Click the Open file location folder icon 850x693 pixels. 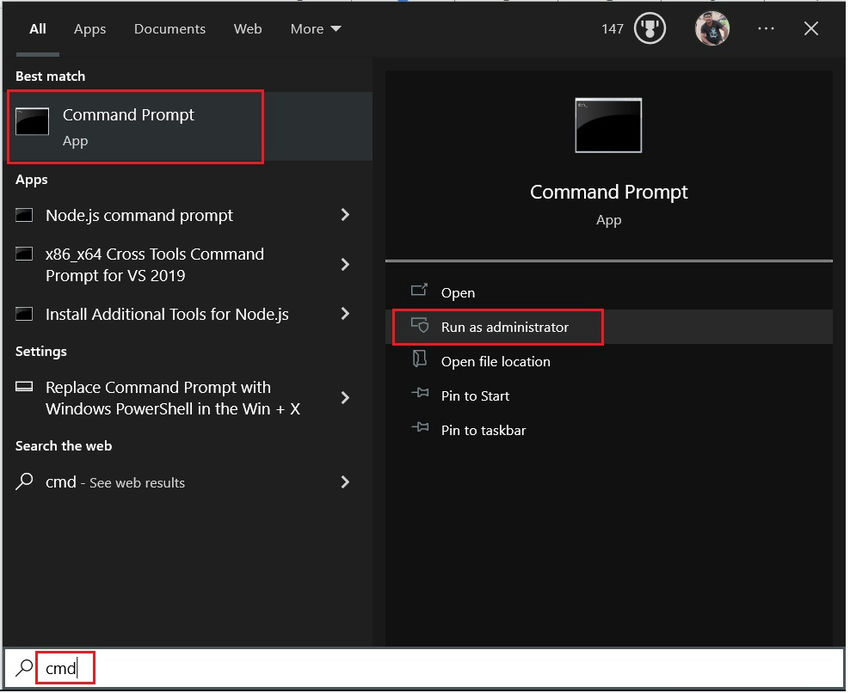[x=421, y=361]
